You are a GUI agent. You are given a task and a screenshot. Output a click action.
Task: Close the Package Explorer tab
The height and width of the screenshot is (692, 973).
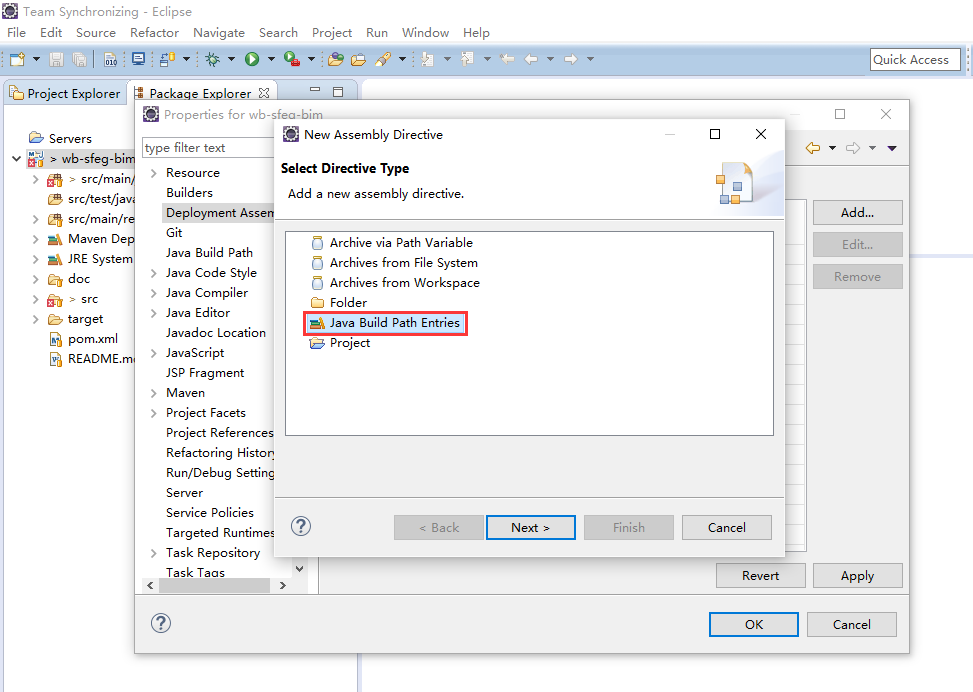point(264,92)
